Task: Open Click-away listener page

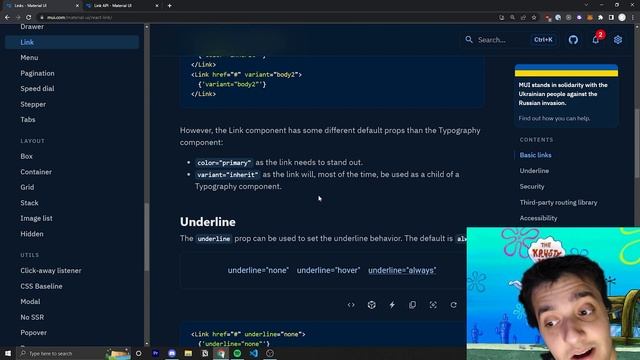Action: (x=51, y=271)
